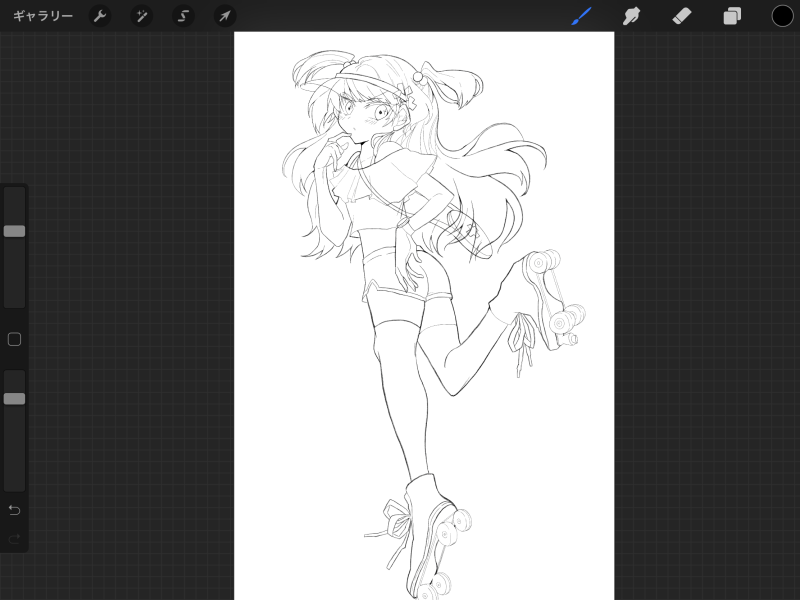Open the Layers panel

pyautogui.click(x=732, y=16)
